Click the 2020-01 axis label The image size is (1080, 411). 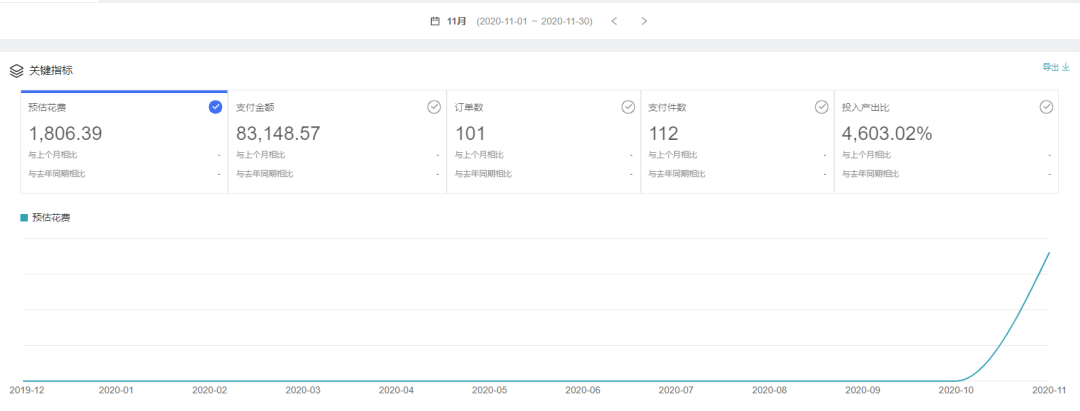coord(116,390)
